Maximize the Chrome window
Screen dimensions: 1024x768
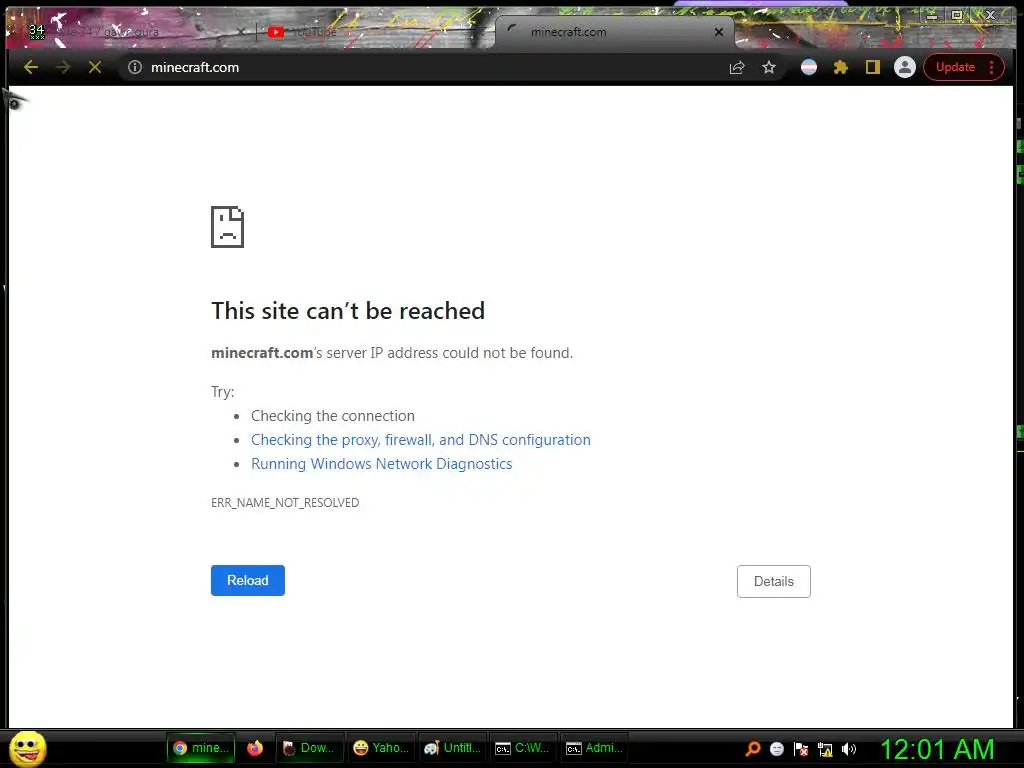pos(957,15)
